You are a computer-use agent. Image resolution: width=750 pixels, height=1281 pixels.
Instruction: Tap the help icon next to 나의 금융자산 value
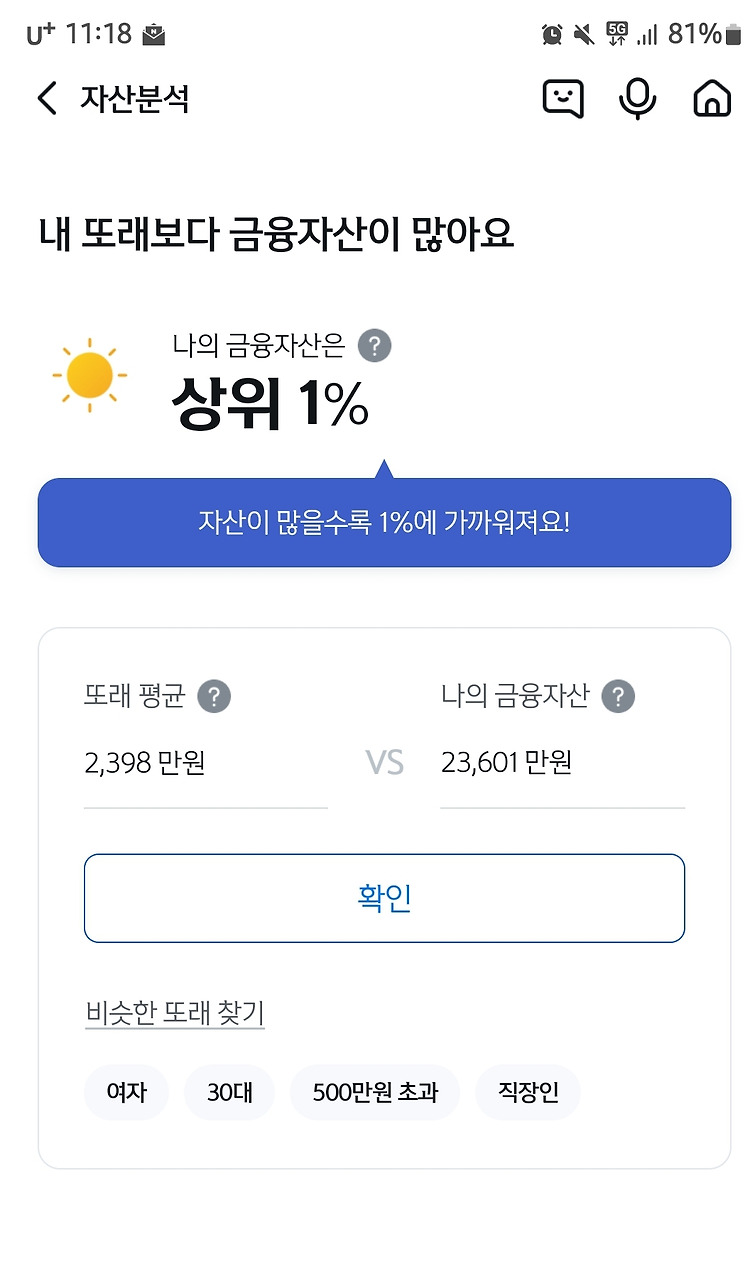coord(618,696)
